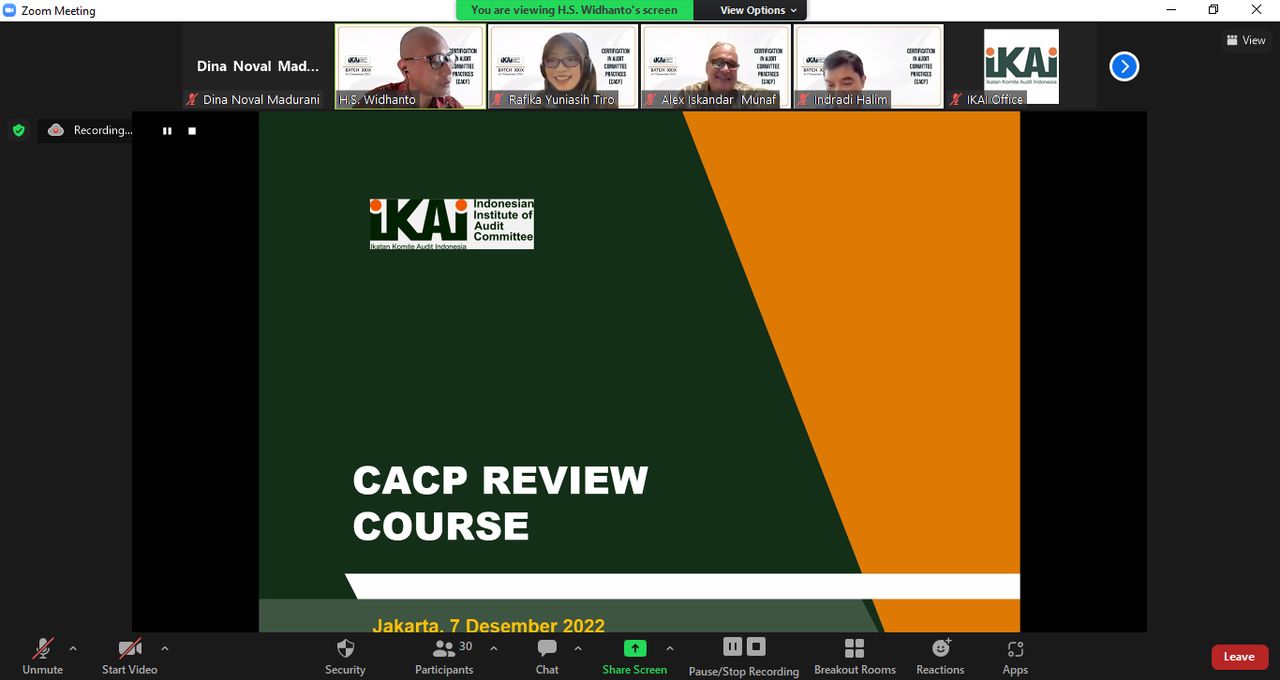Image resolution: width=1280 pixels, height=680 pixels.
Task: Select Dina Noval Madurani participant tile
Action: [258, 67]
